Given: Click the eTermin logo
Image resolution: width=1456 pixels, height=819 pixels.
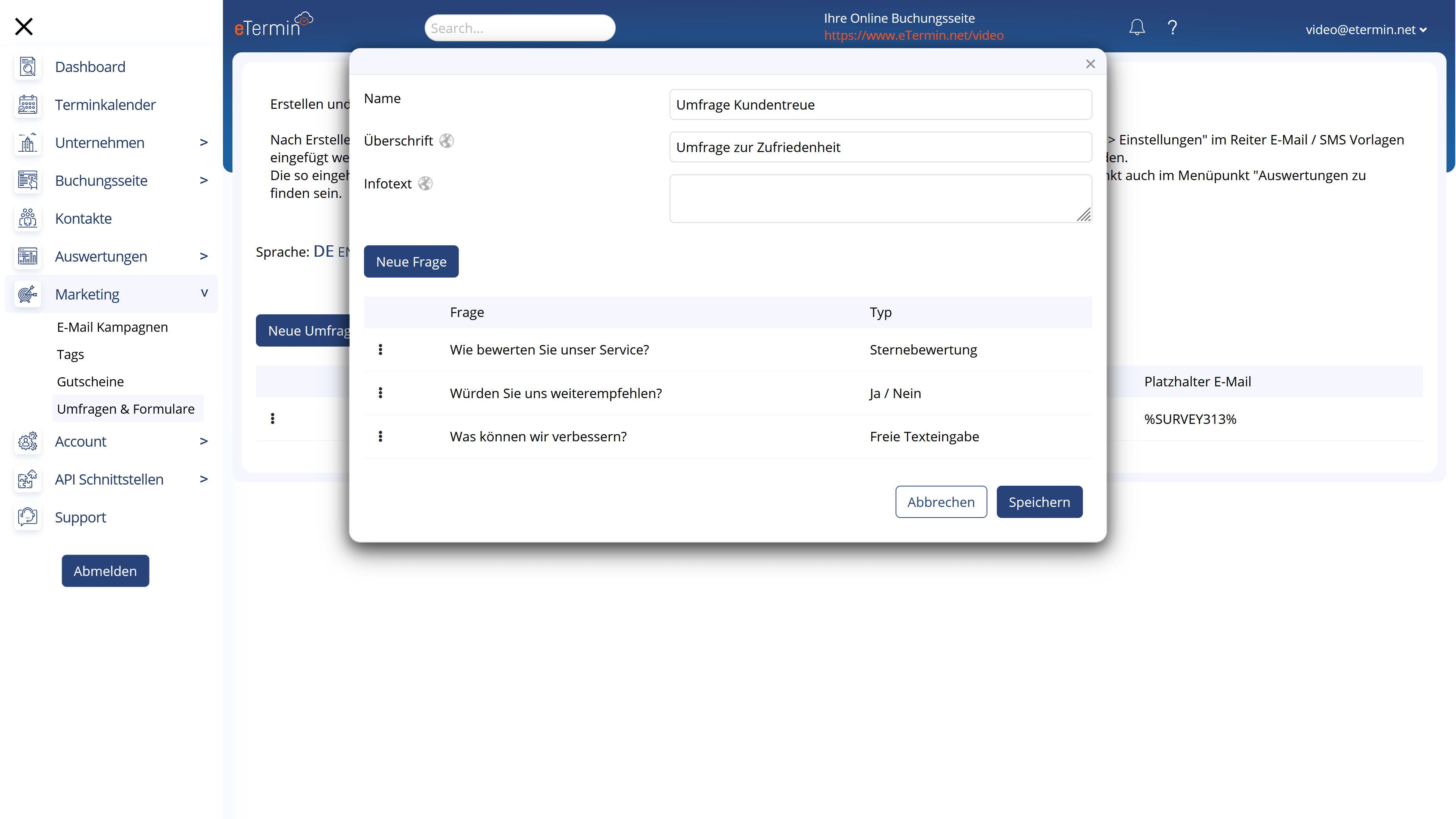Looking at the screenshot, I should [273, 25].
